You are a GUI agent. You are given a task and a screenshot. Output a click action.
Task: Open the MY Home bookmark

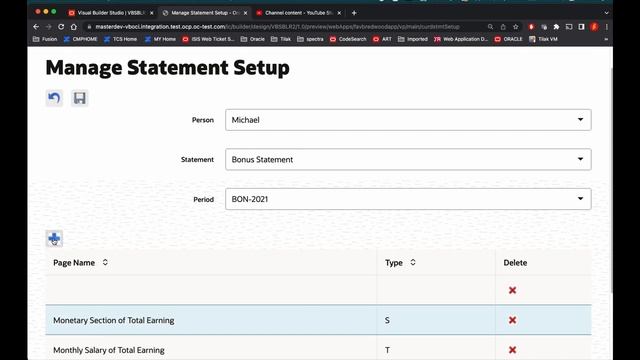(x=160, y=39)
